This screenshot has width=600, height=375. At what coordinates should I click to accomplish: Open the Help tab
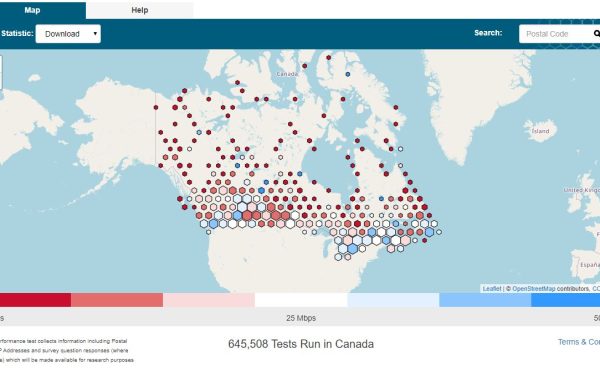click(x=140, y=10)
